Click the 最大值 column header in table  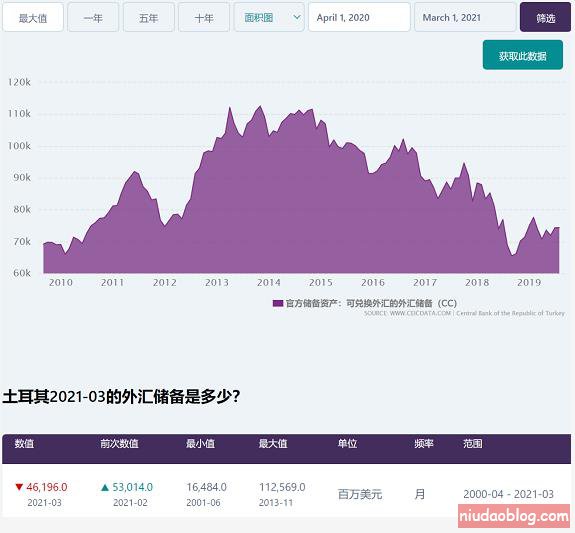click(x=273, y=443)
